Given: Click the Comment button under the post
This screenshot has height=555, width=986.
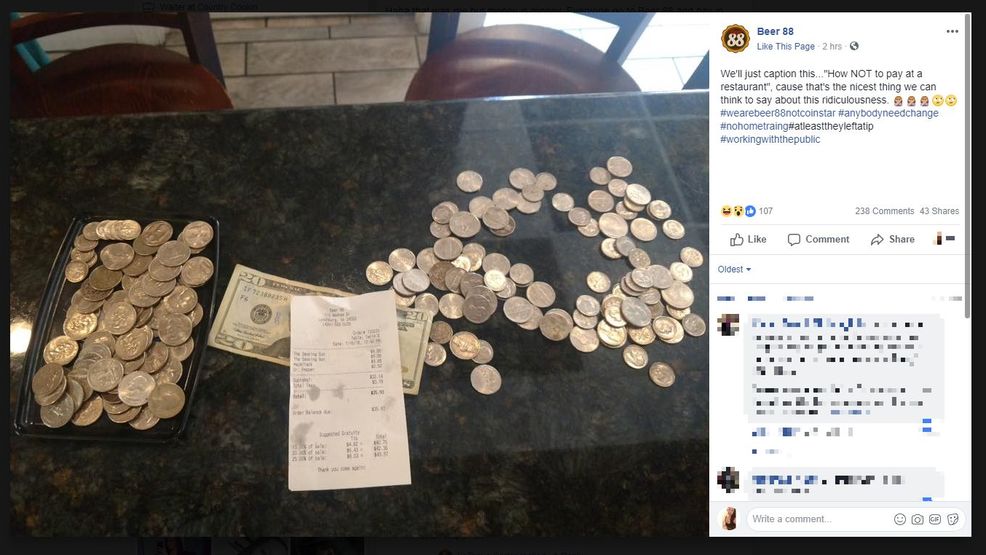Looking at the screenshot, I should pyautogui.click(x=818, y=239).
